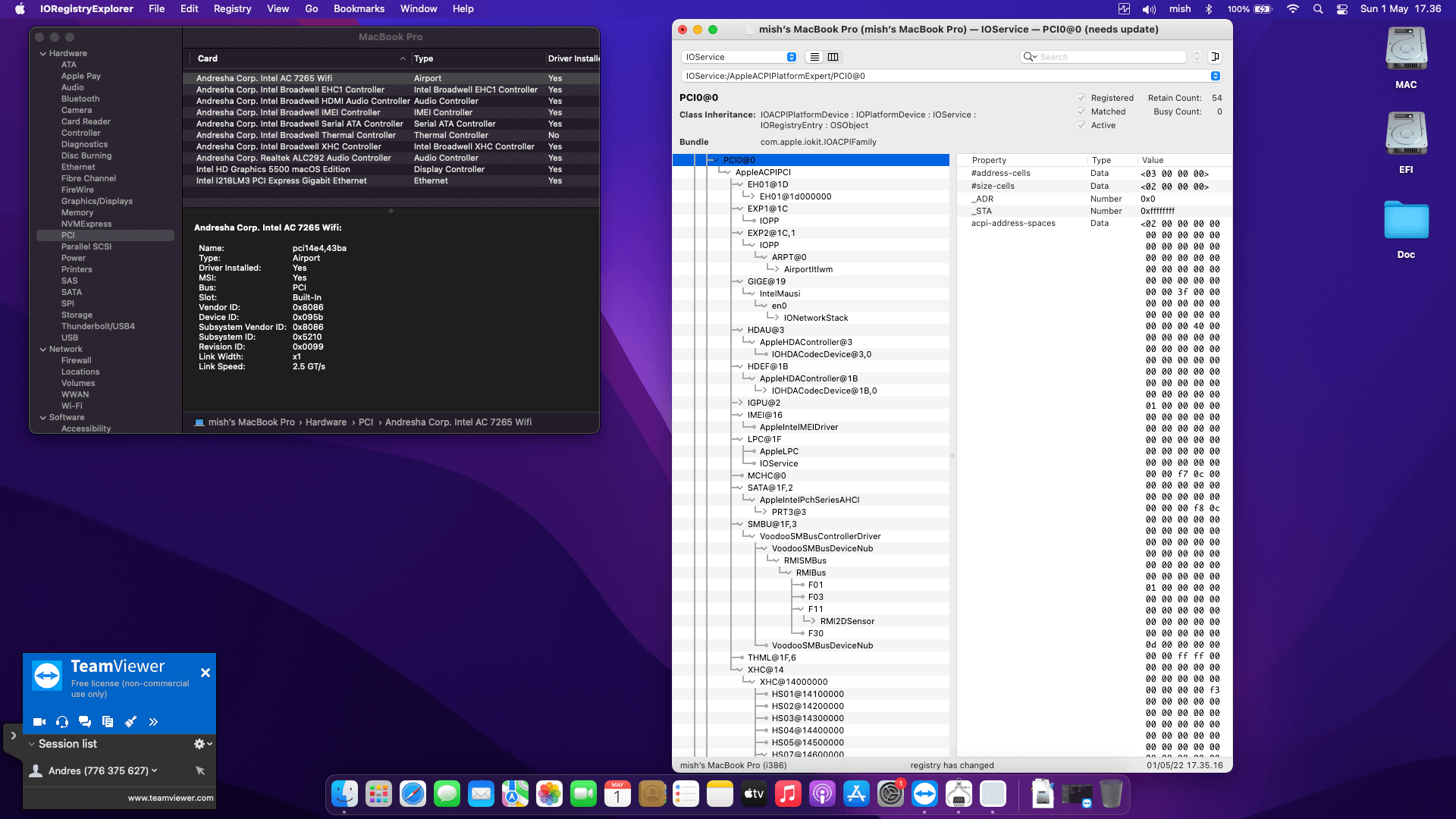Expand Andres session options chevron

pos(155,770)
